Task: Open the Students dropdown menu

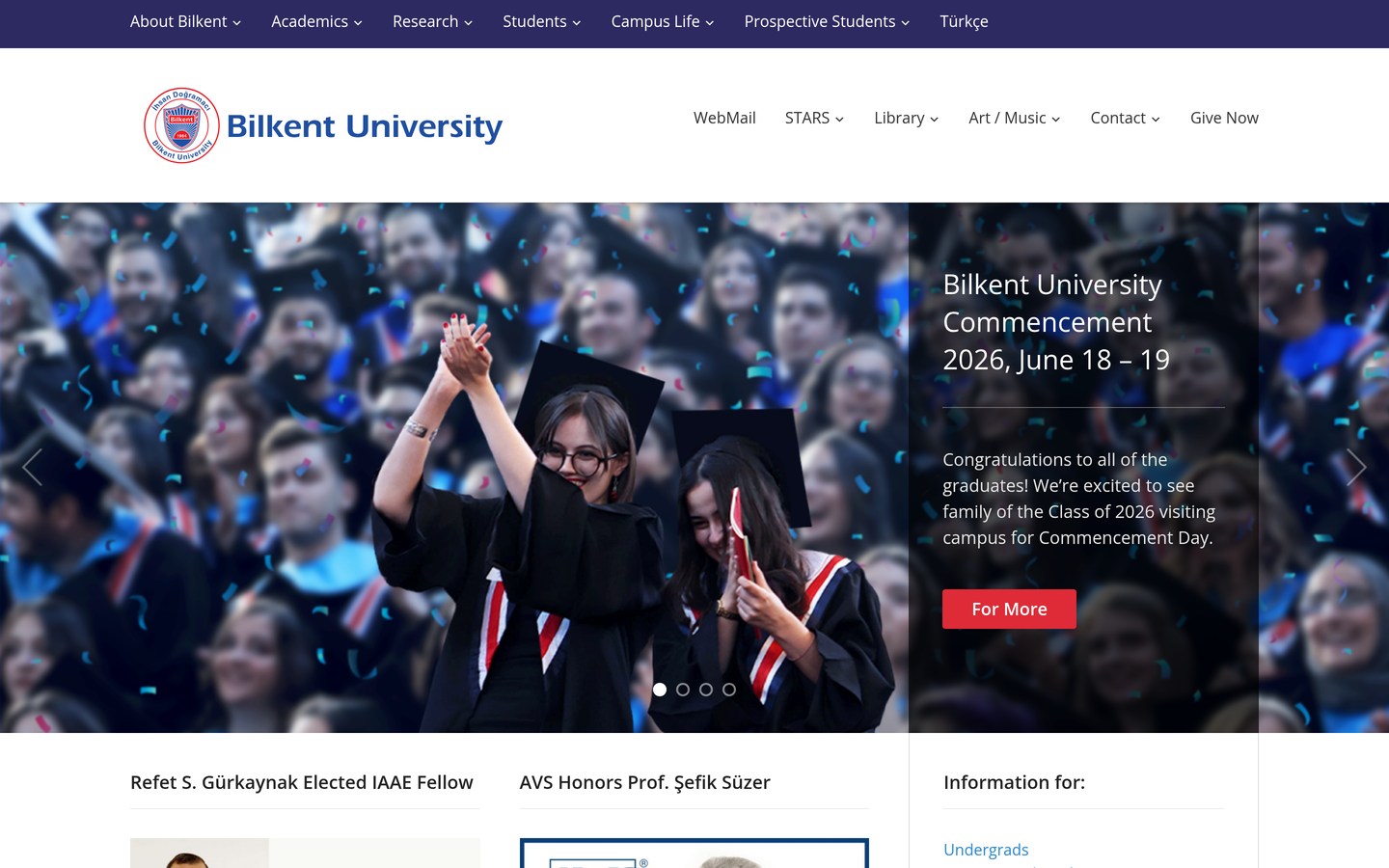Action: (541, 21)
